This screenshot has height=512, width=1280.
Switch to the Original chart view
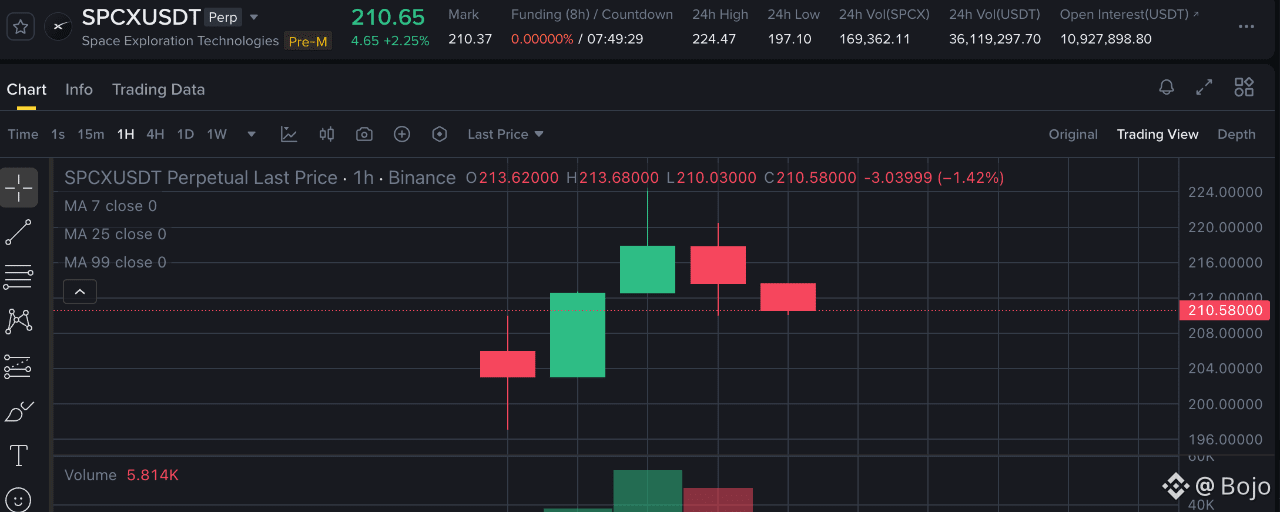pos(1073,134)
